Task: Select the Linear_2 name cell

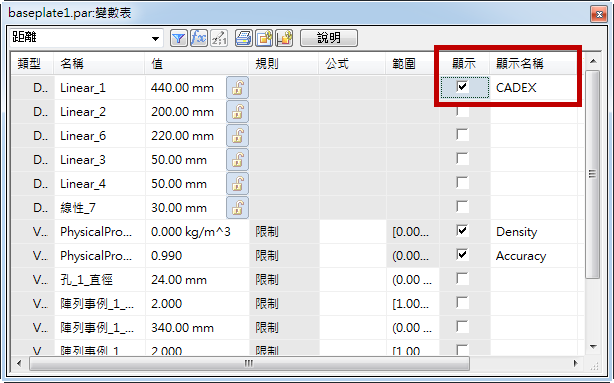Action: tap(99, 112)
